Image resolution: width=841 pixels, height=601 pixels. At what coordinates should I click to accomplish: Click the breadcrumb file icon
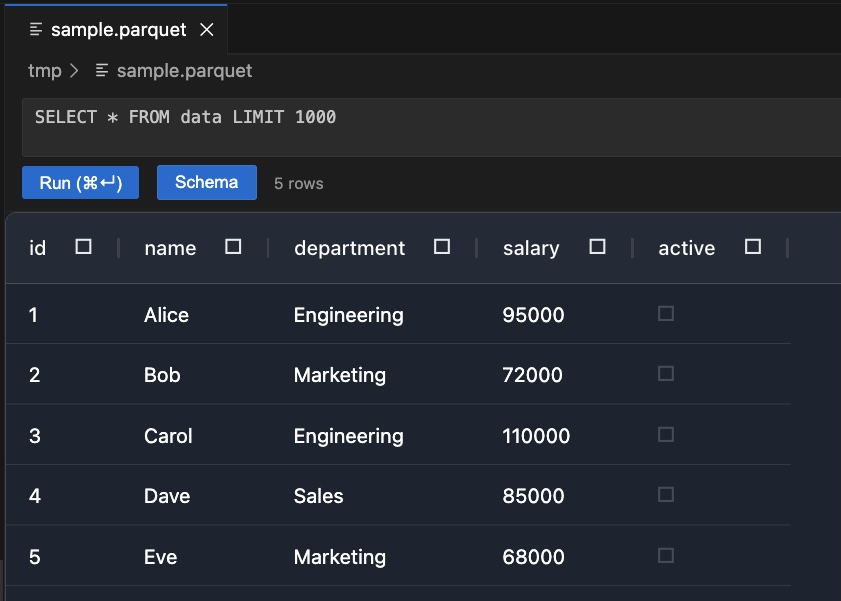[x=102, y=70]
